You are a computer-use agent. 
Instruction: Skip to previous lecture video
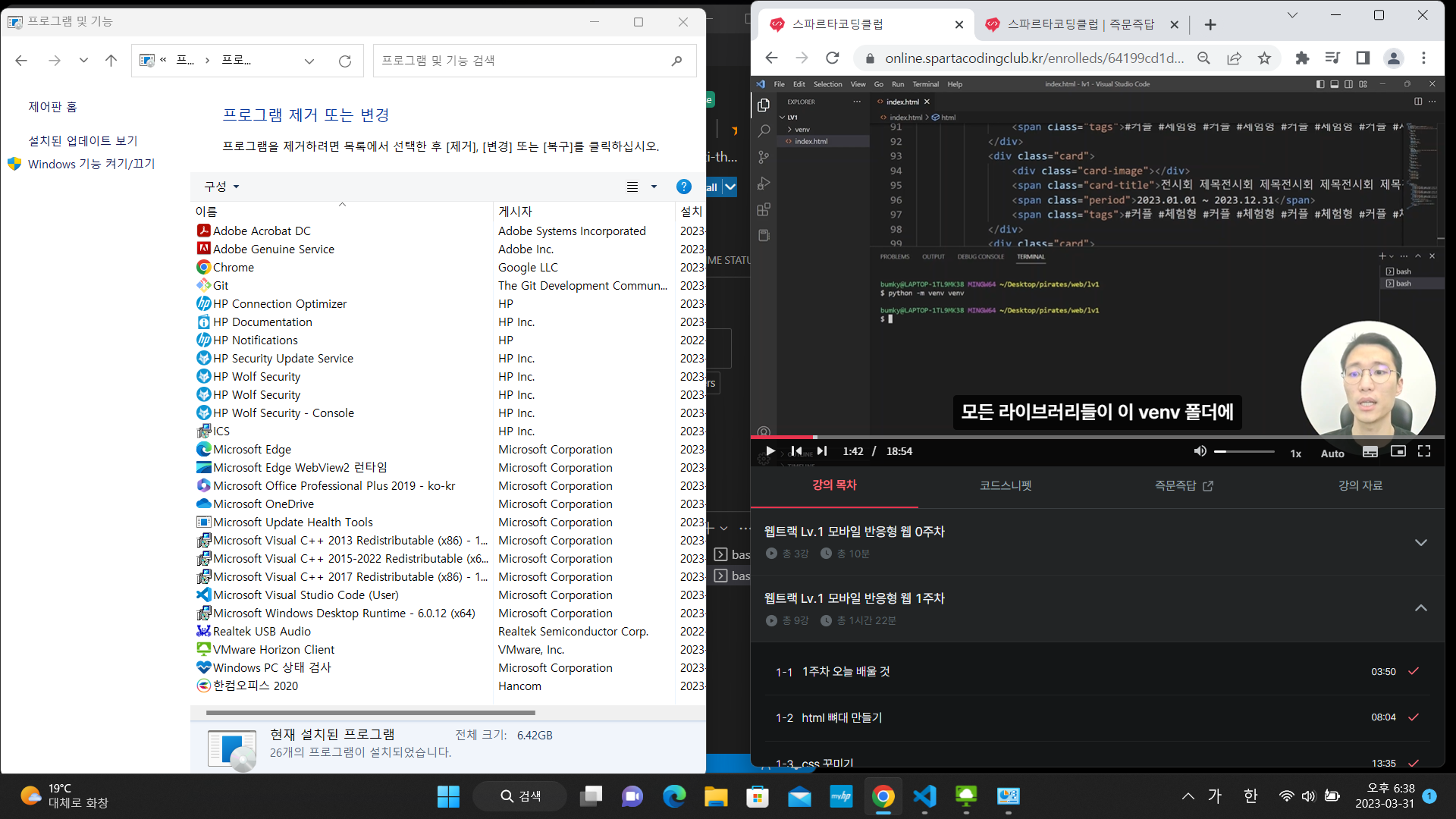click(796, 451)
